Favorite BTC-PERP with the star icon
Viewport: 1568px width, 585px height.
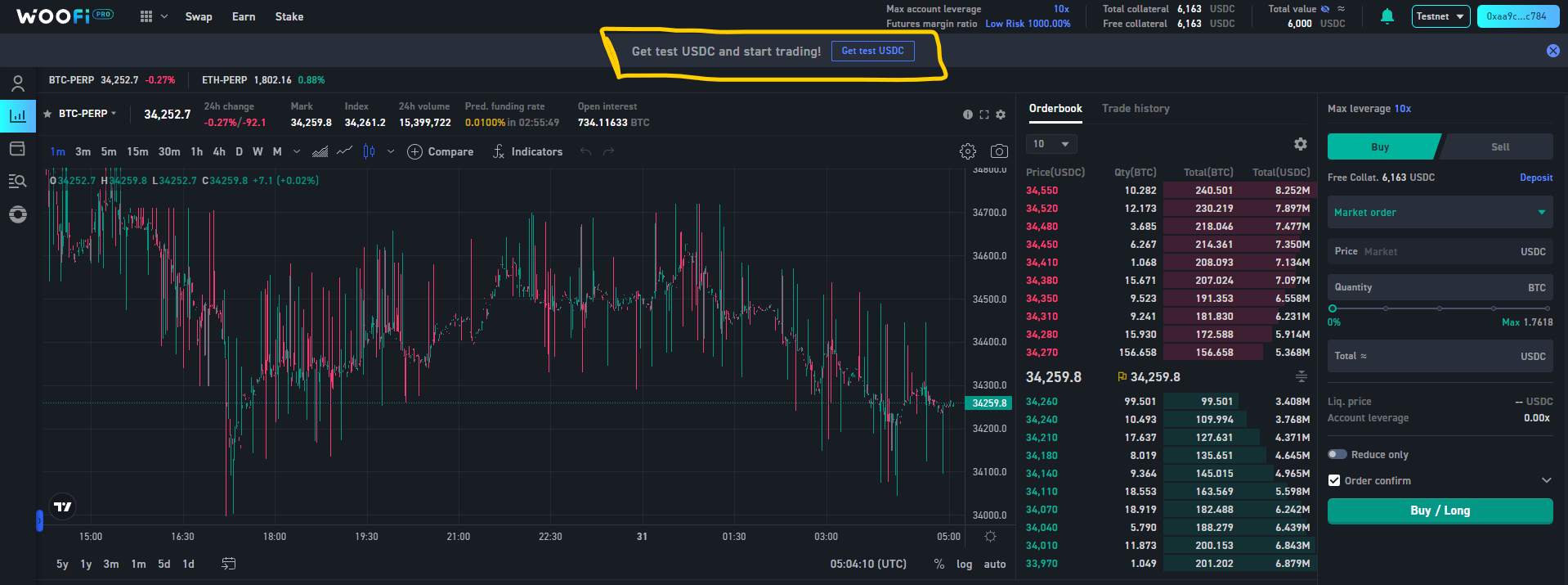47,114
